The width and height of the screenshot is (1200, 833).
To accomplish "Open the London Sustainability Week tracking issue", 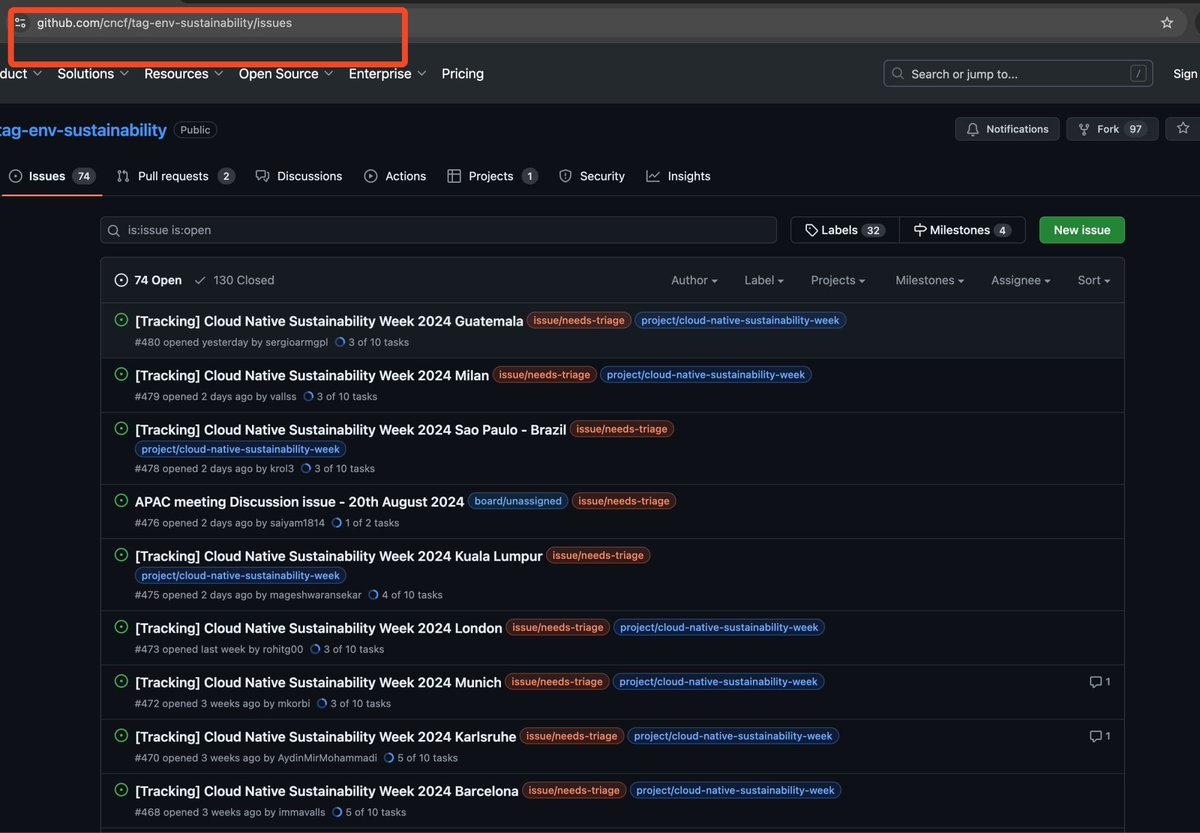I will tap(319, 628).
